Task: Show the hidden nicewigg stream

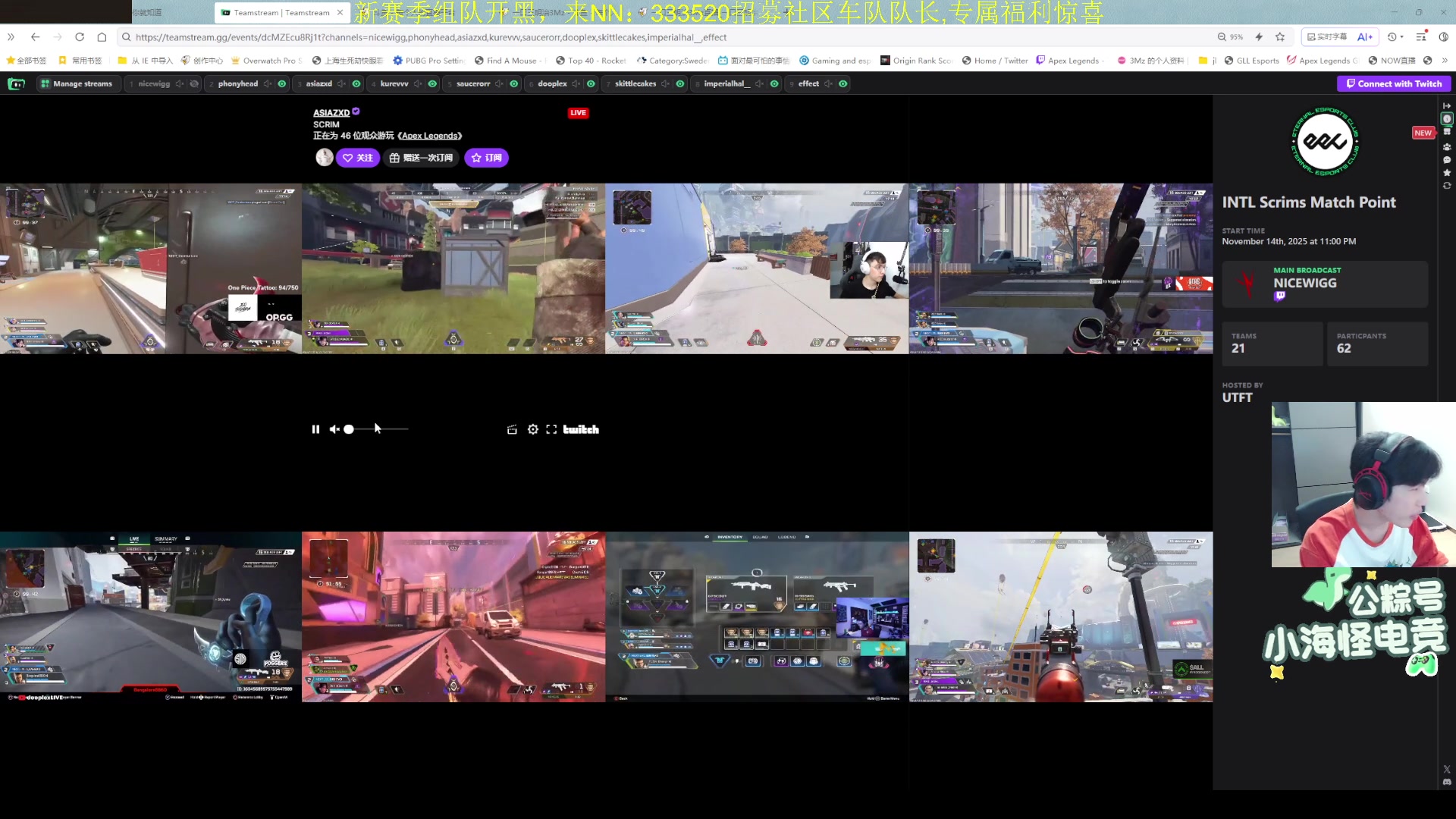Action: (x=194, y=84)
